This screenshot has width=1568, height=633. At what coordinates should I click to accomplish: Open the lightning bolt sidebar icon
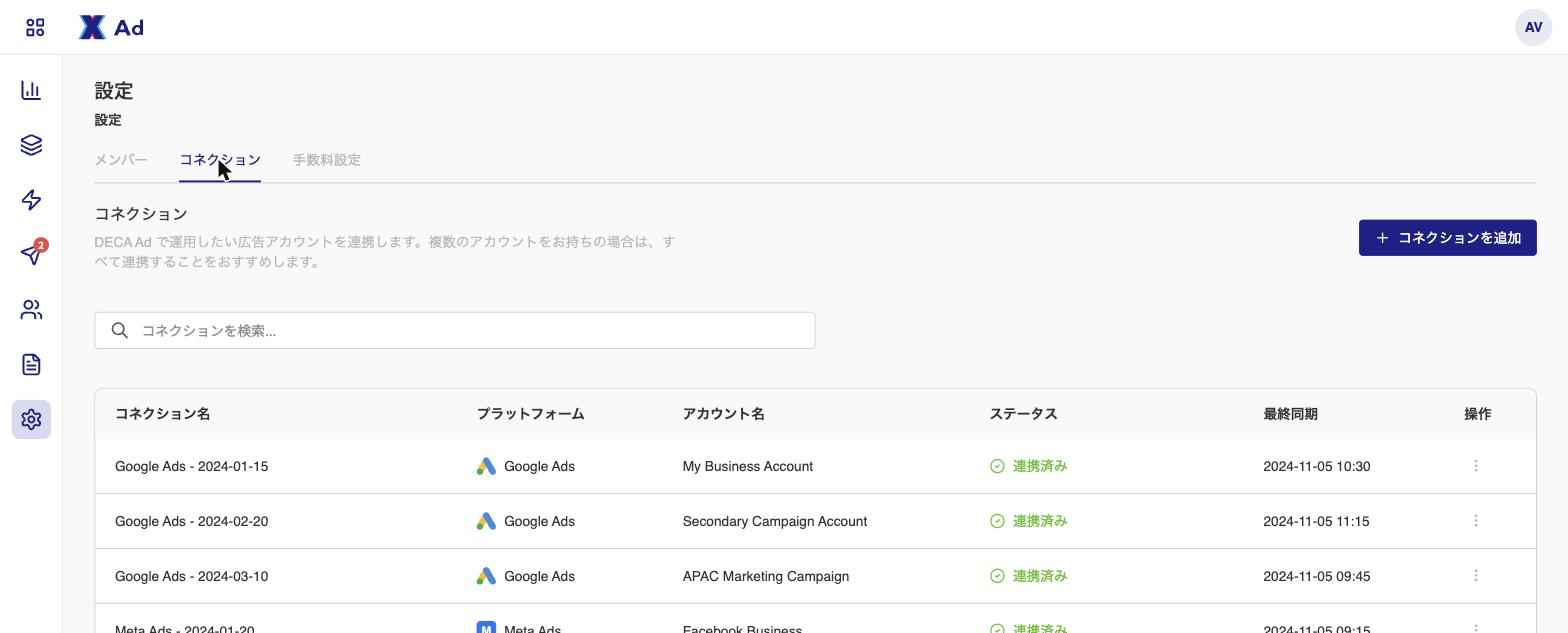click(31, 200)
